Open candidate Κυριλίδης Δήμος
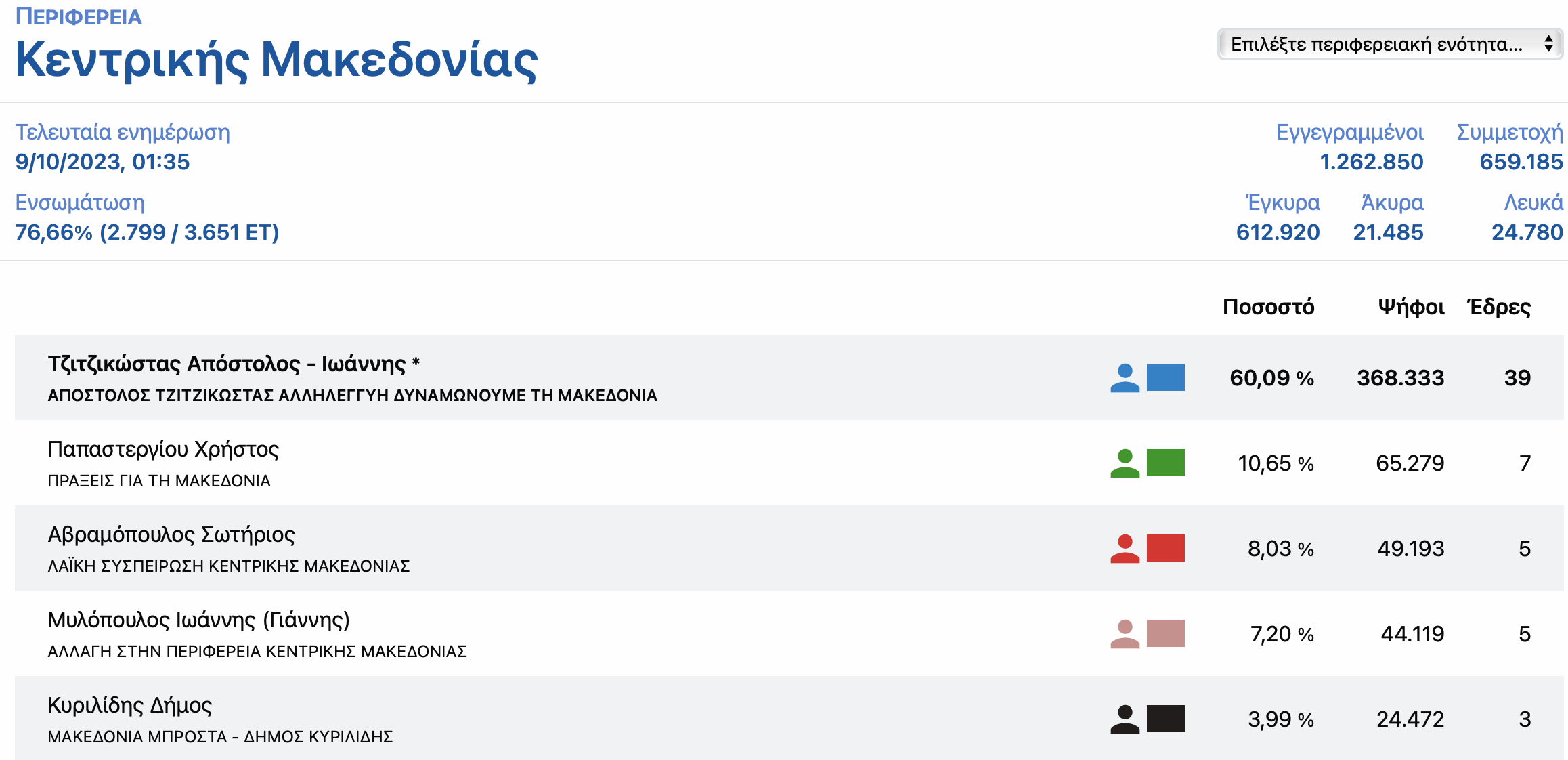 pos(130,705)
